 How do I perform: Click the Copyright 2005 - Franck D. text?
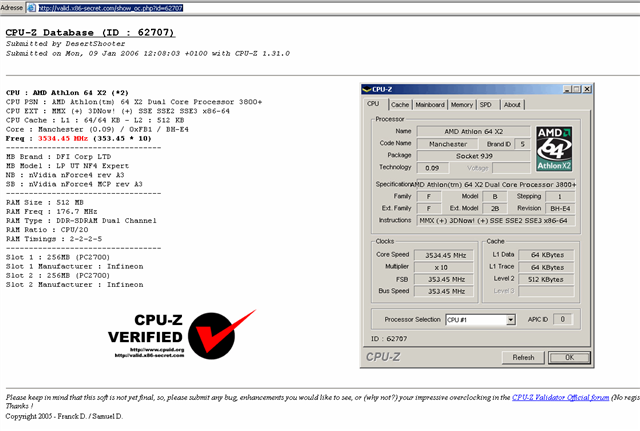coord(64,416)
